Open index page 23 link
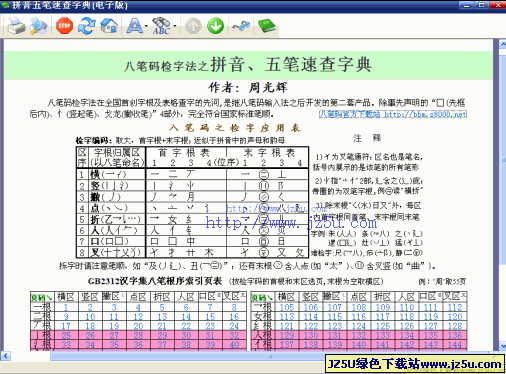Screen dimensions: 506x374 click(210, 326)
